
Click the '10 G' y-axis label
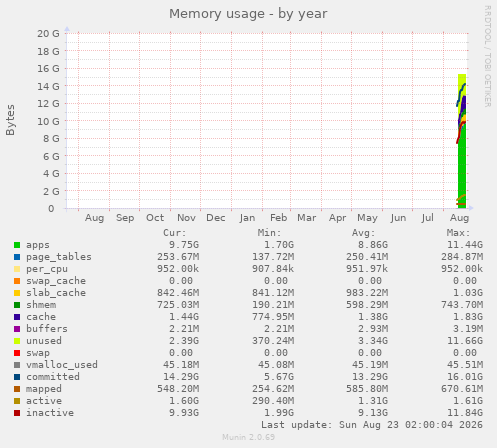coord(48,121)
